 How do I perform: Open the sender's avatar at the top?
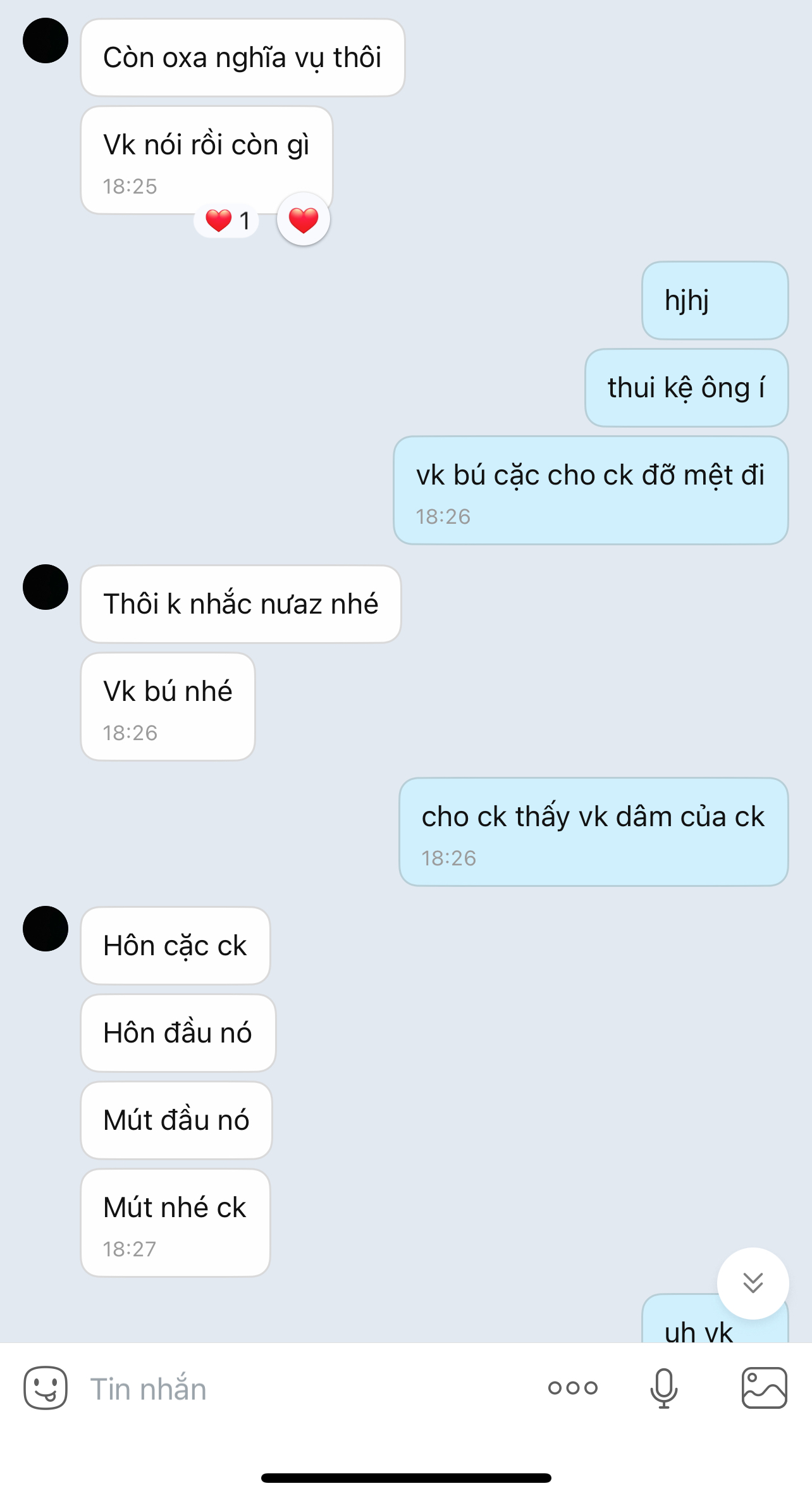[46, 40]
